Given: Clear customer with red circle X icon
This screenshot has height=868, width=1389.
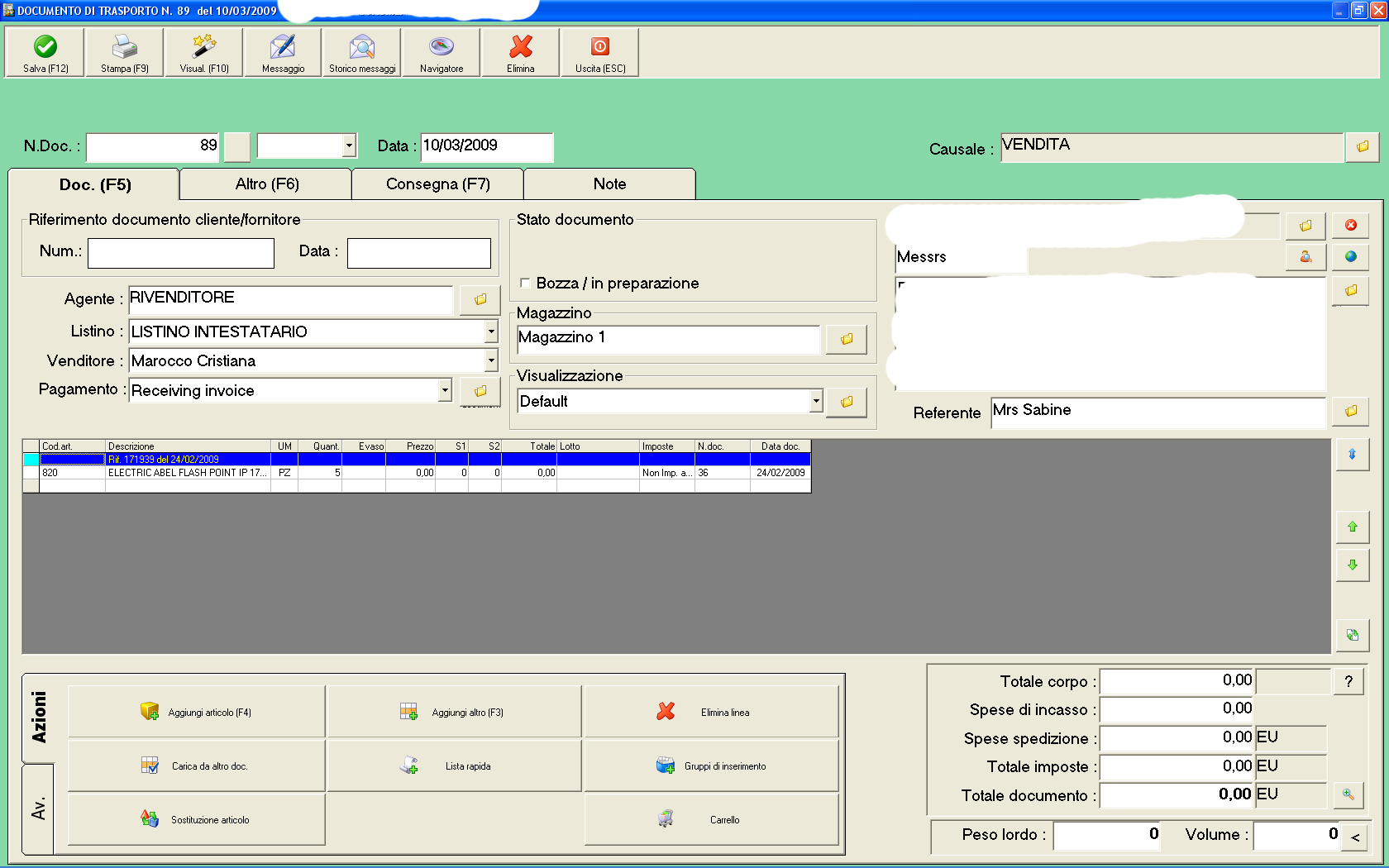Looking at the screenshot, I should 1351,226.
